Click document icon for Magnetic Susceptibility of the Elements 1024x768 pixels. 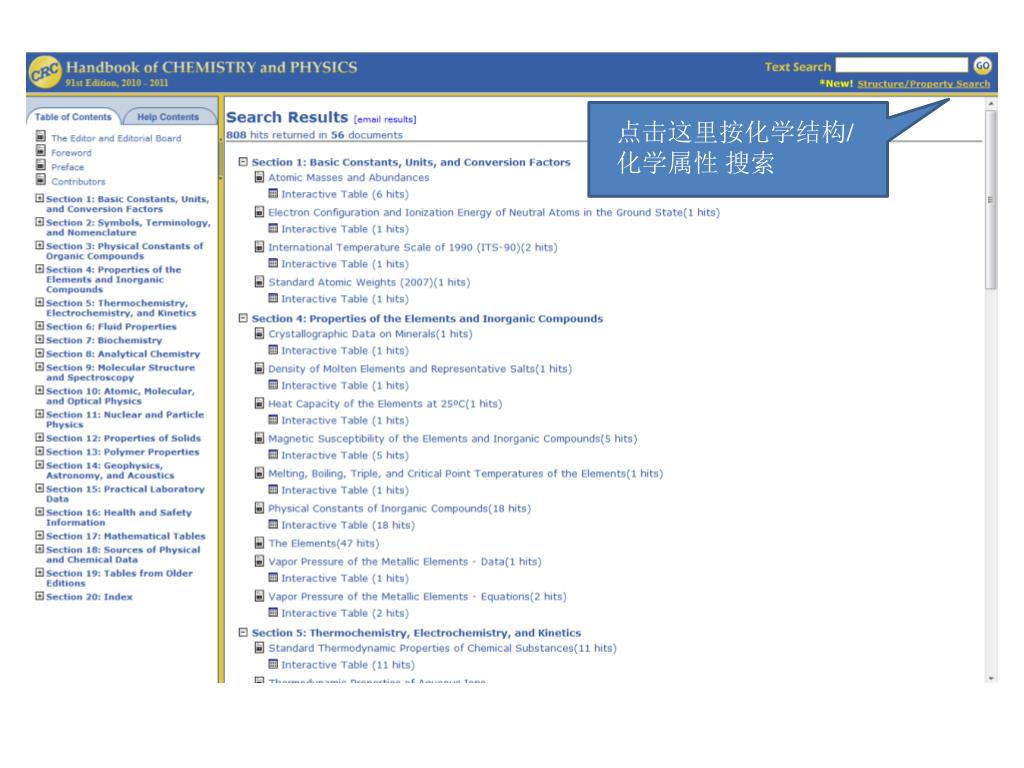coord(259,438)
